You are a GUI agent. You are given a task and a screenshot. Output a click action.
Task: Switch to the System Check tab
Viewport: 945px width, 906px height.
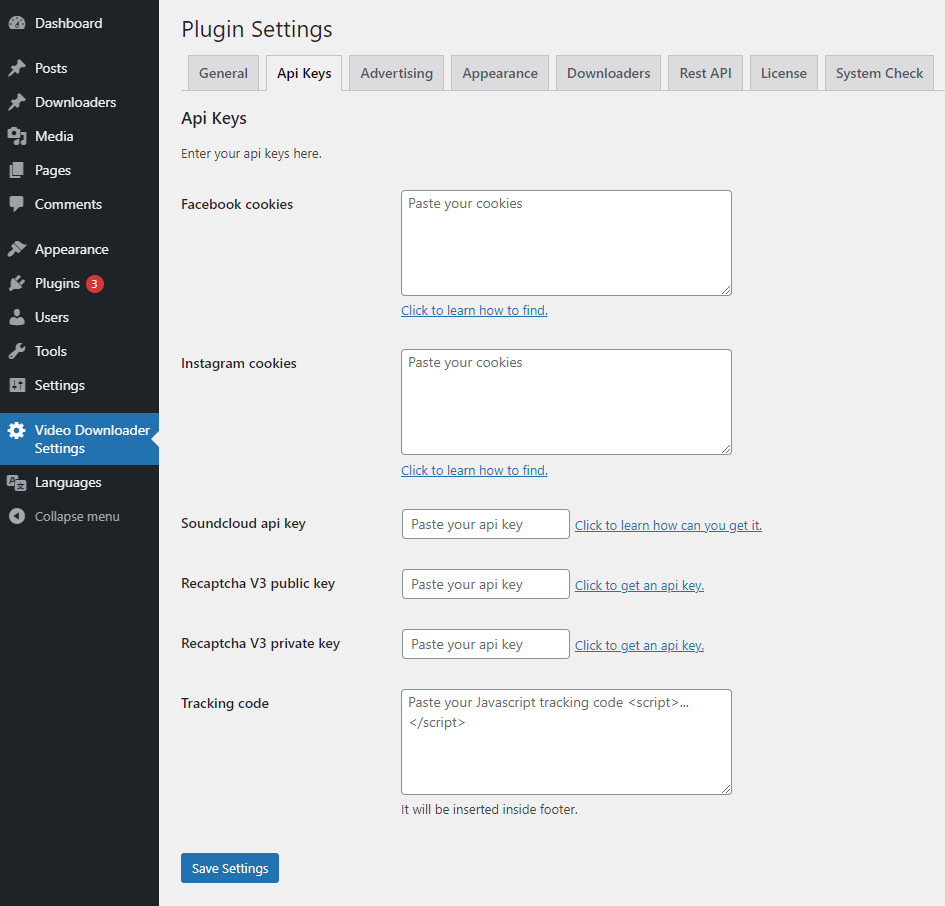coord(879,73)
